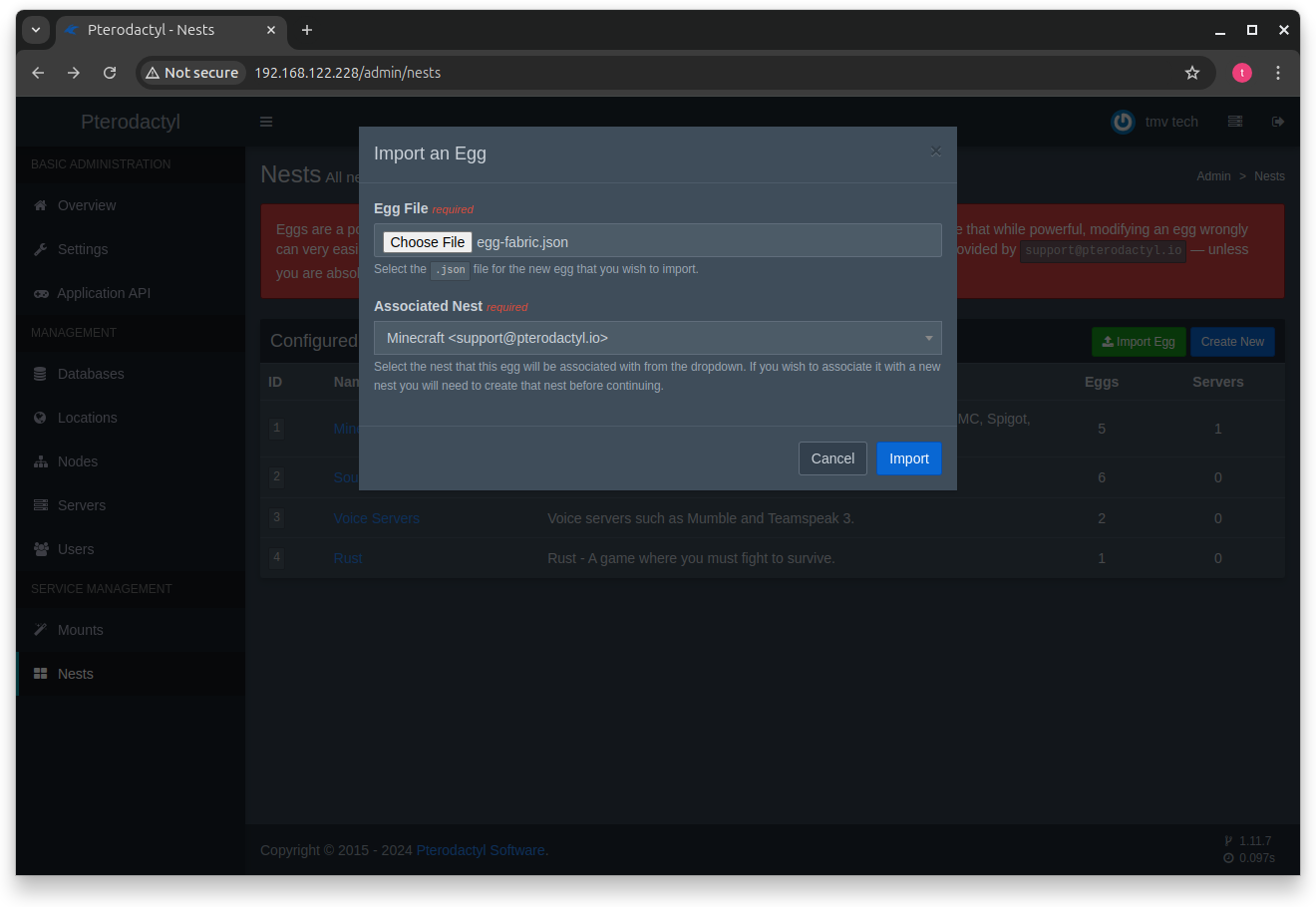Image resolution: width=1316 pixels, height=907 pixels.
Task: Click Choose File to pick an egg file
Action: coord(427,241)
